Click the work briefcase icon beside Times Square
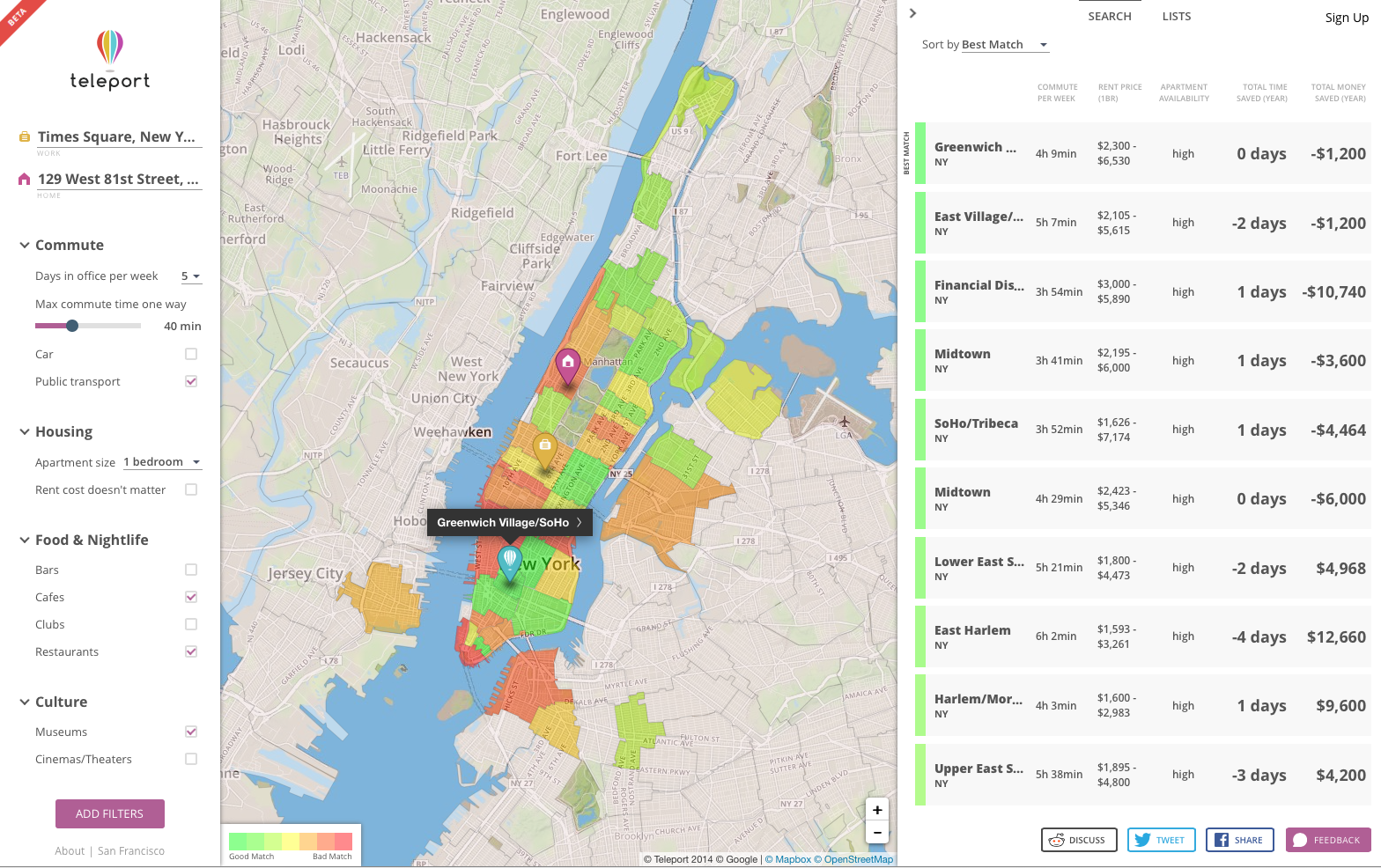This screenshot has width=1381, height=868. coord(25,137)
